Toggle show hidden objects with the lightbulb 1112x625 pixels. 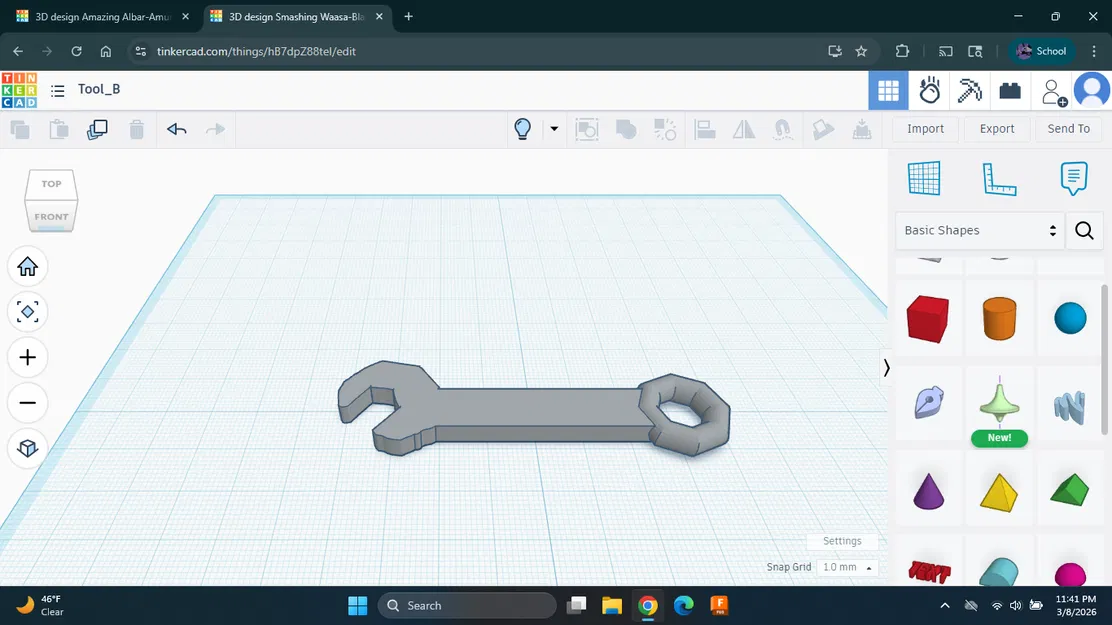(521, 129)
